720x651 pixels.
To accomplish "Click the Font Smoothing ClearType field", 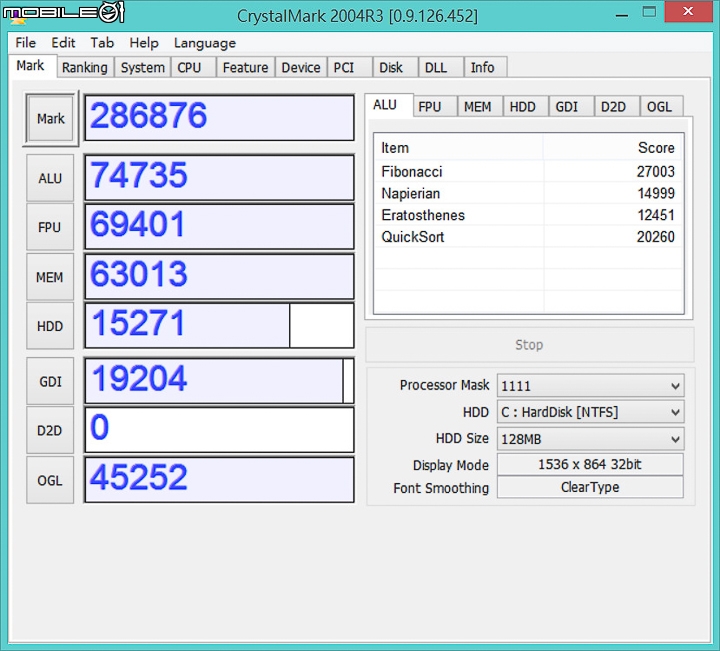I will click(x=590, y=487).
